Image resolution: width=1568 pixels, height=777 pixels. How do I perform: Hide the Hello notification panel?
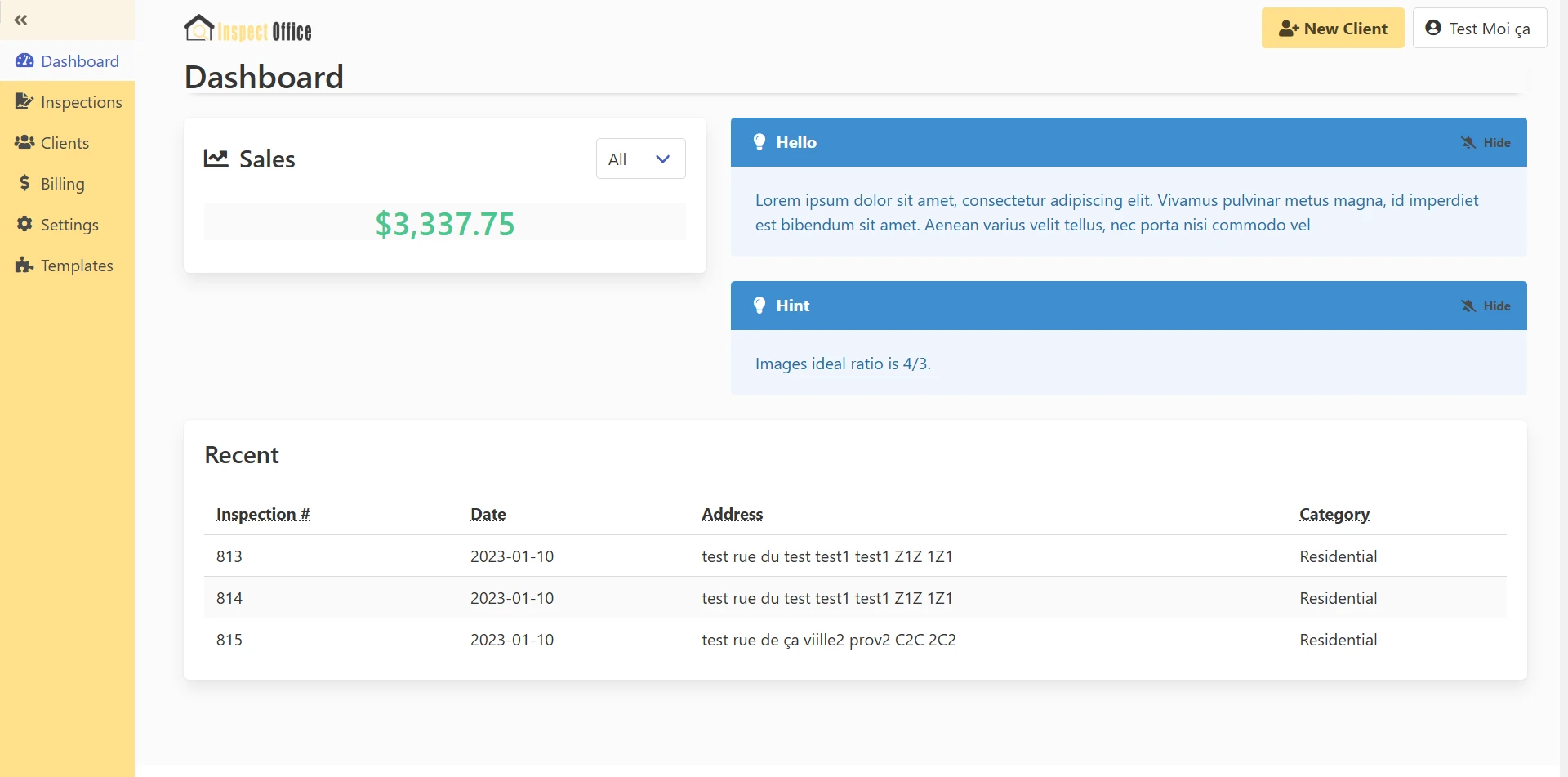coord(1486,143)
